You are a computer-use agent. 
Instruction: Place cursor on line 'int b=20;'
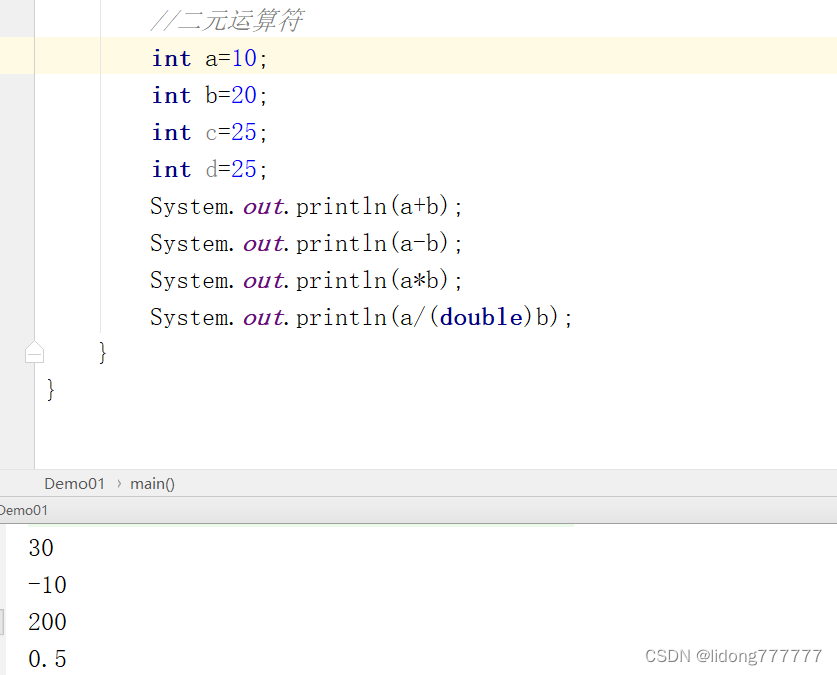(209, 95)
